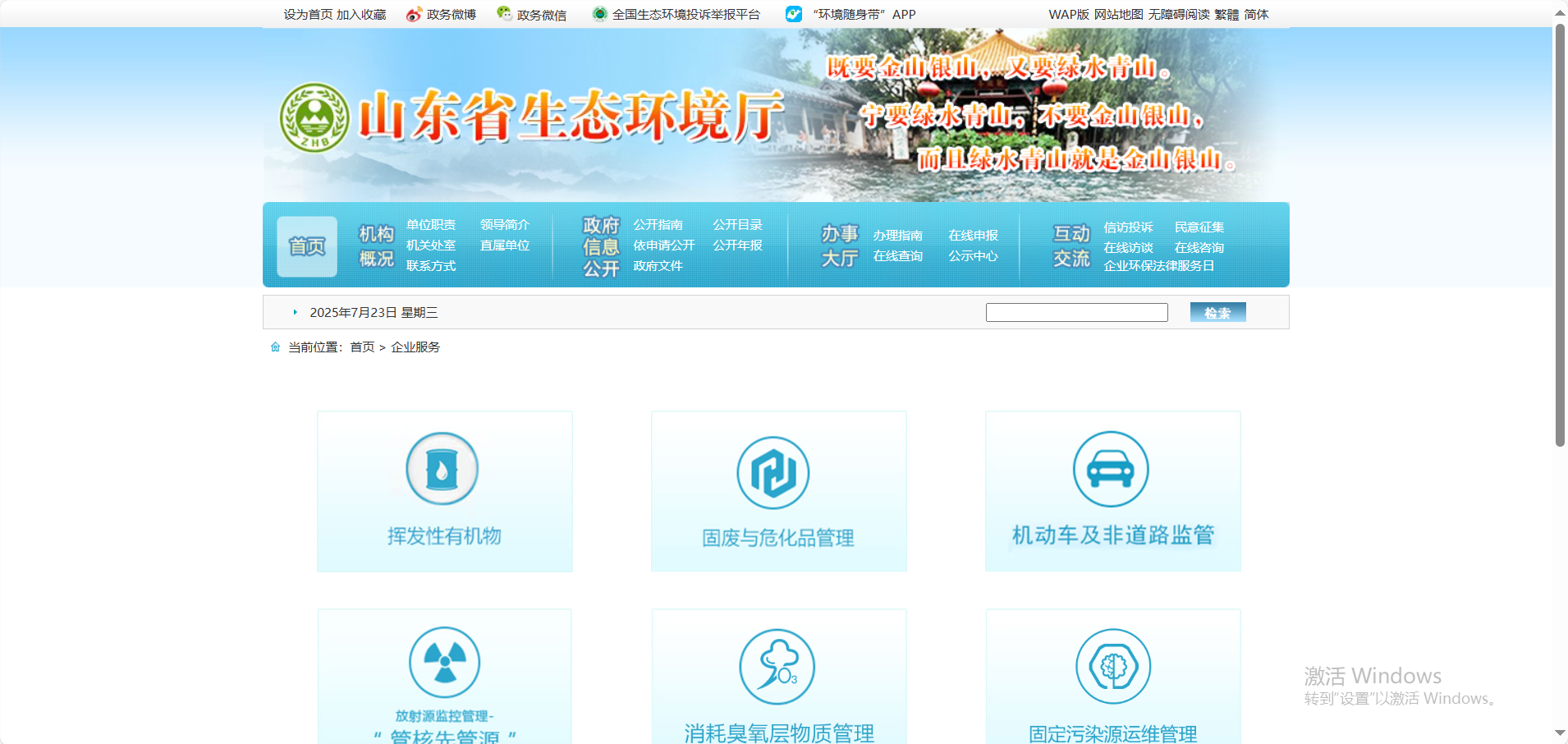Enable 无障碍阅读 accessible reading mode
Image resolution: width=1568 pixels, height=744 pixels.
(x=1179, y=14)
